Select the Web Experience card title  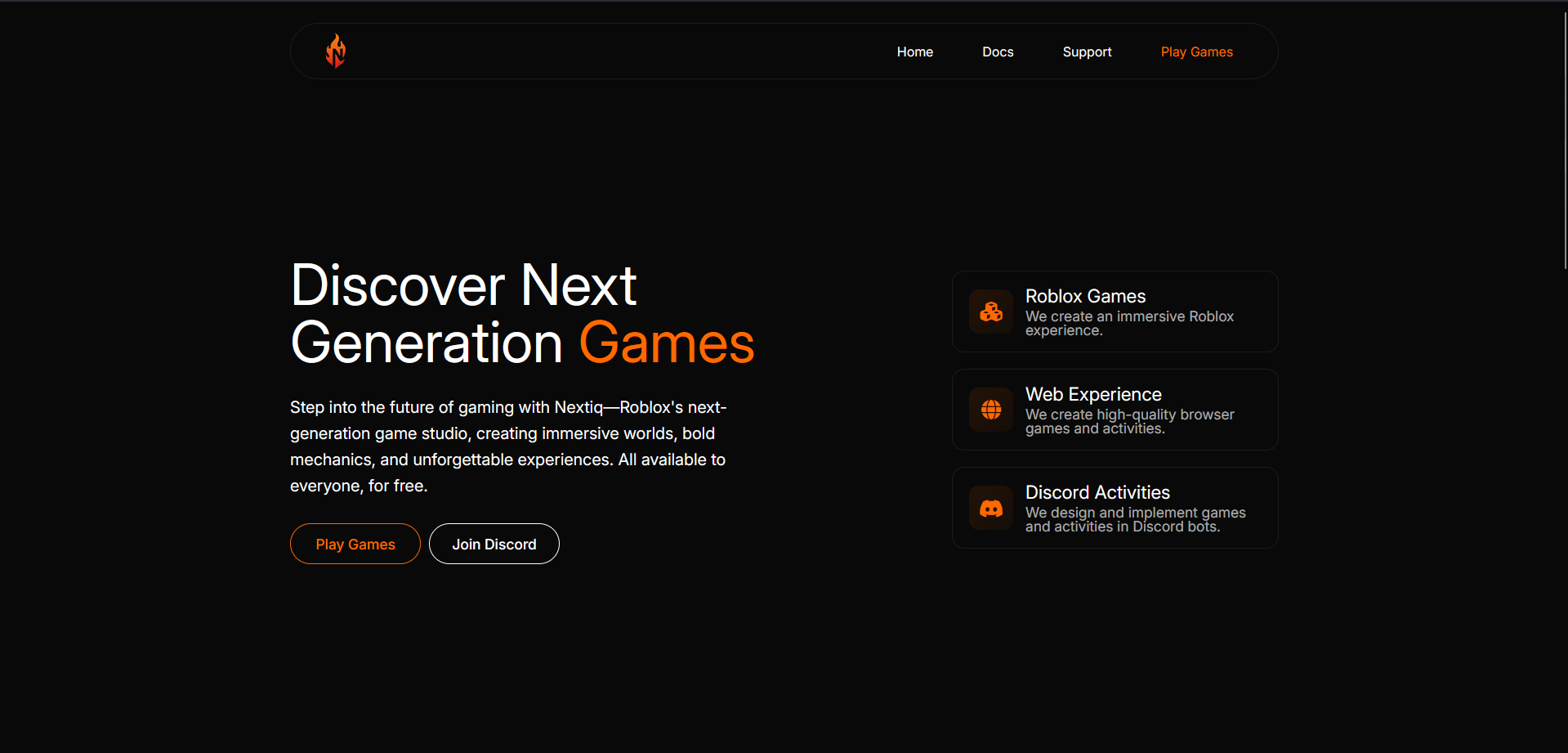(x=1093, y=394)
